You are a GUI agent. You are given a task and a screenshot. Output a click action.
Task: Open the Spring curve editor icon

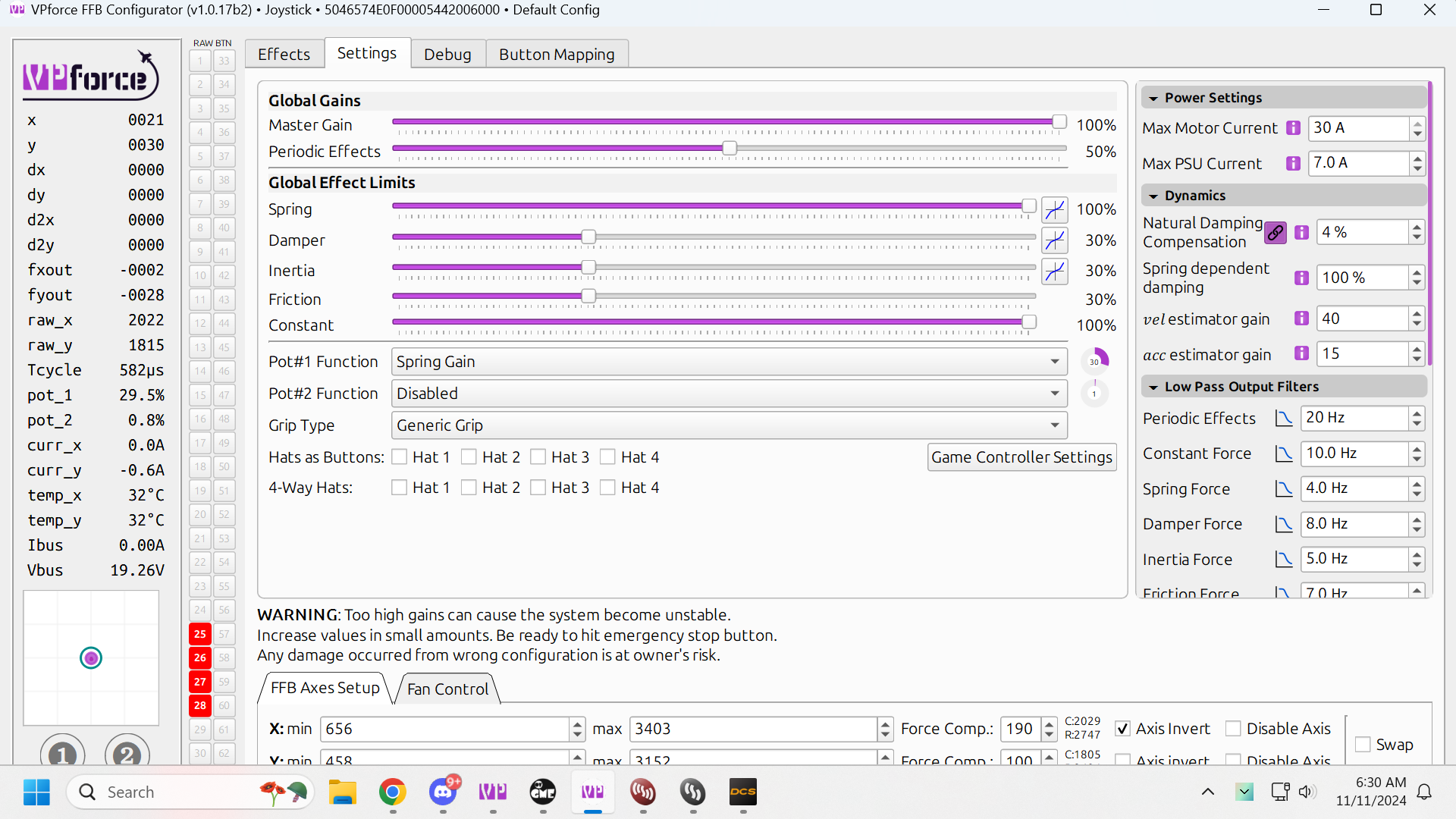point(1055,210)
